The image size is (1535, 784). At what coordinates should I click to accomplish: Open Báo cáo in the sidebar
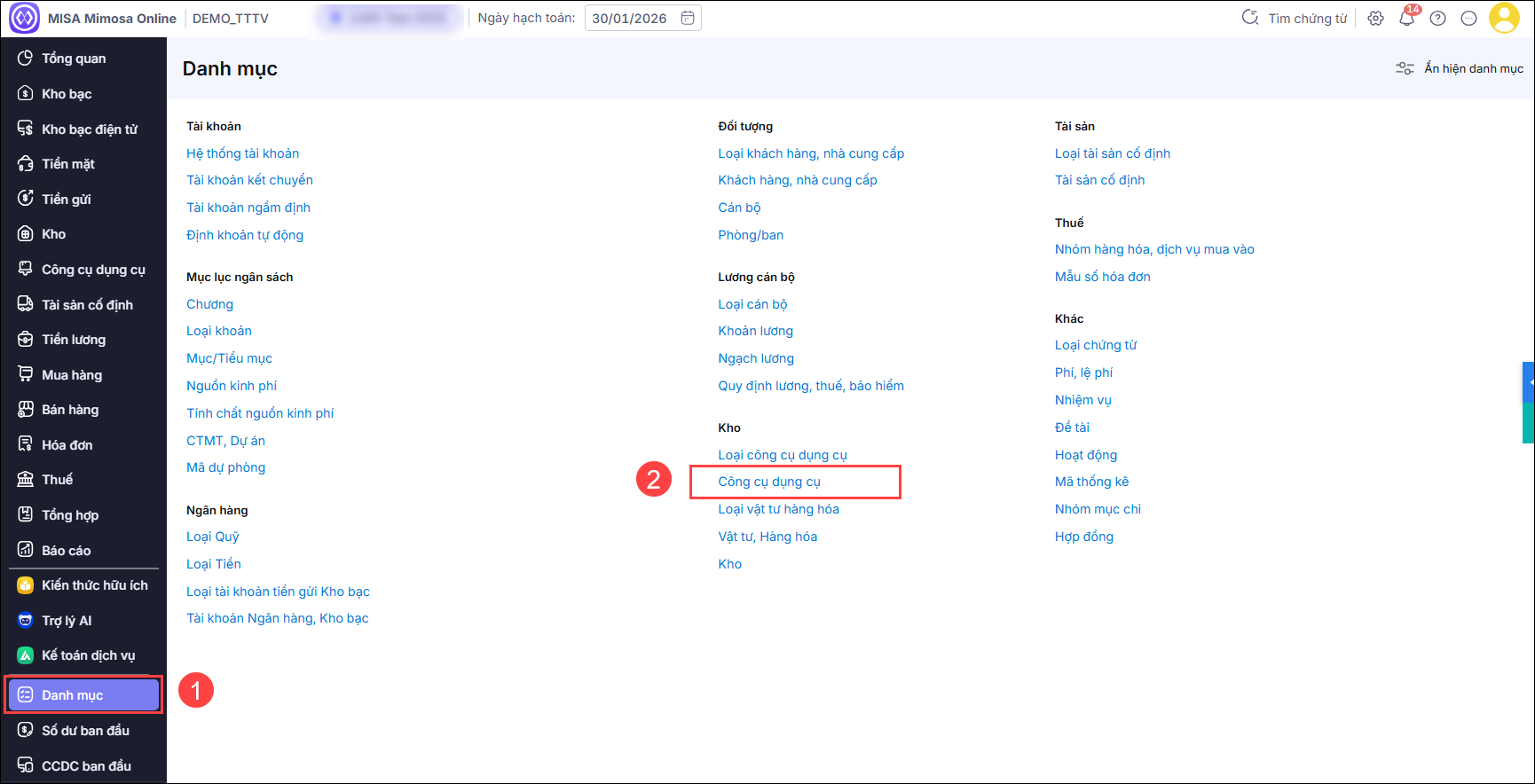tap(66, 551)
